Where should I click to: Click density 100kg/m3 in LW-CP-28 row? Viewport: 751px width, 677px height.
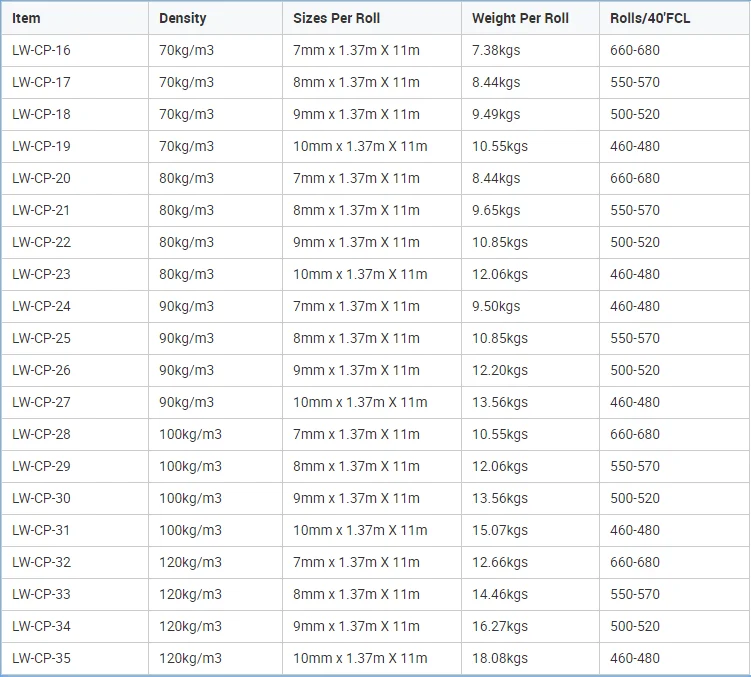[x=190, y=435]
